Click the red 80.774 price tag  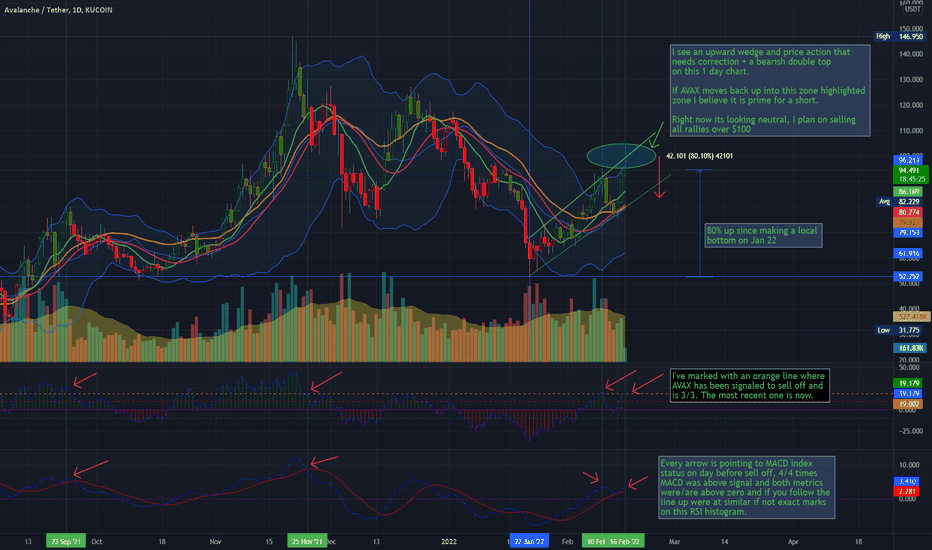(909, 212)
